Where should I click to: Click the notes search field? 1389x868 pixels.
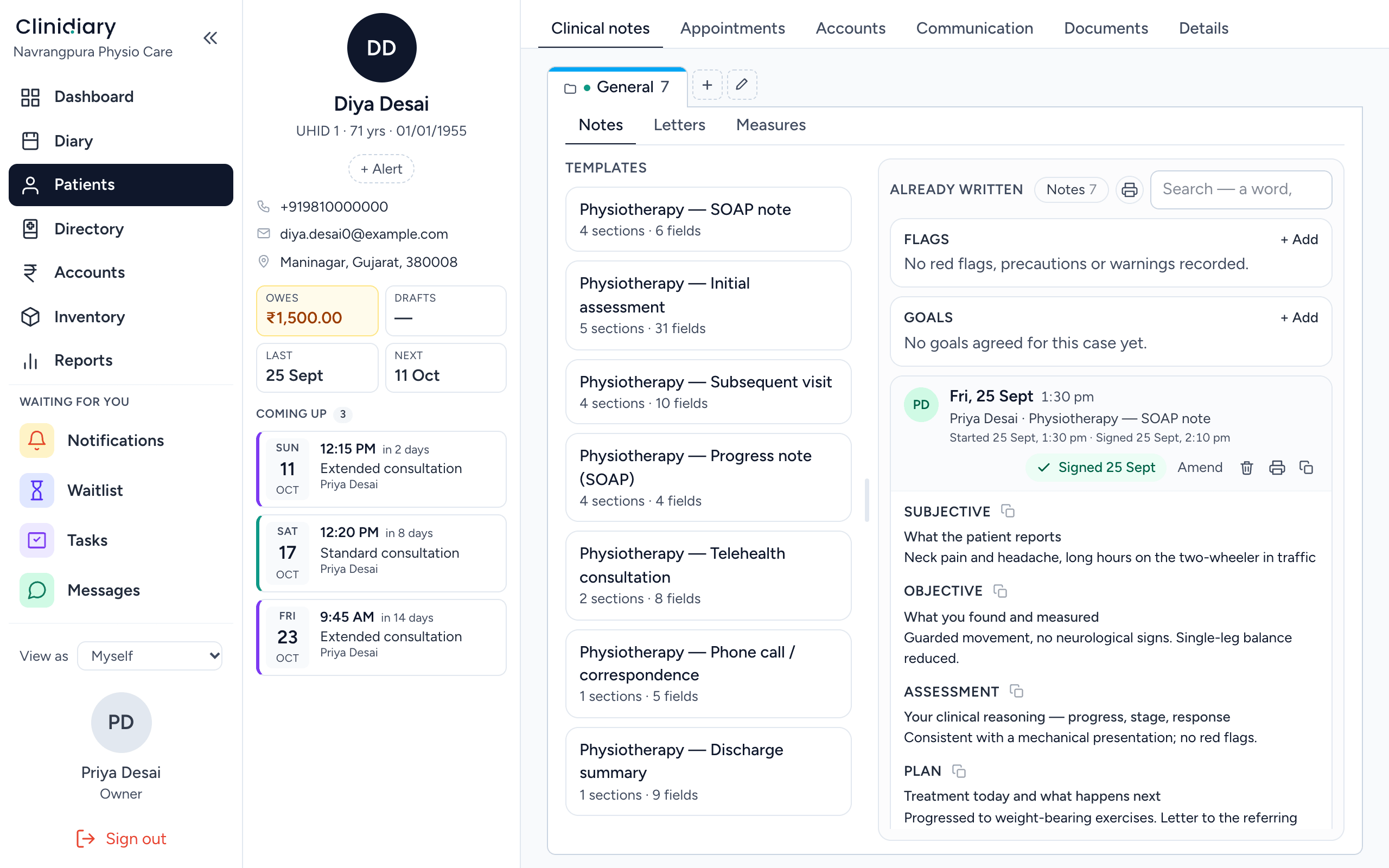tap(1240, 189)
